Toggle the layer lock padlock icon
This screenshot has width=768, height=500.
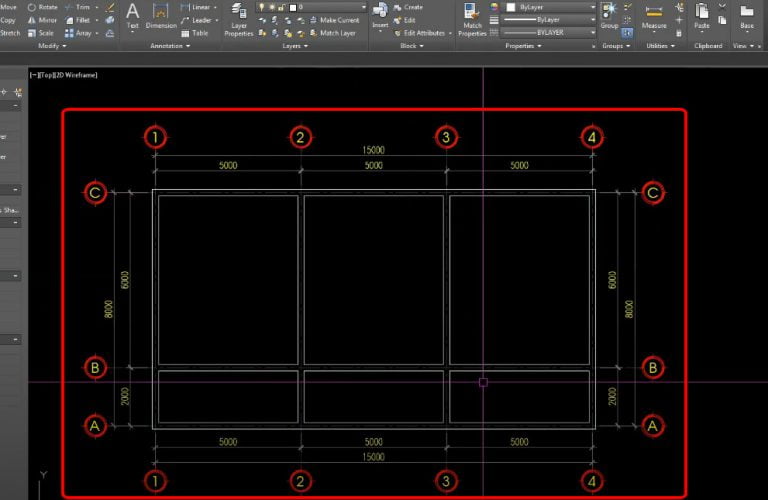point(282,7)
